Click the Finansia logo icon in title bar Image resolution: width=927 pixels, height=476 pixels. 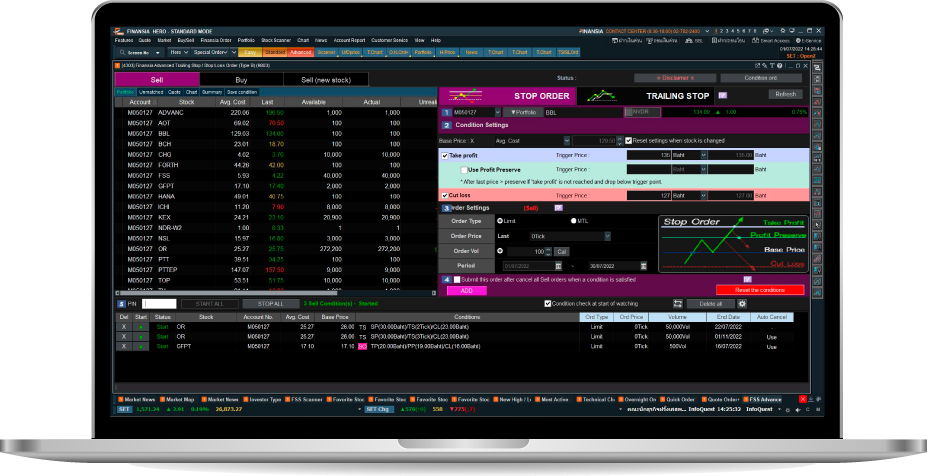[x=118, y=31]
